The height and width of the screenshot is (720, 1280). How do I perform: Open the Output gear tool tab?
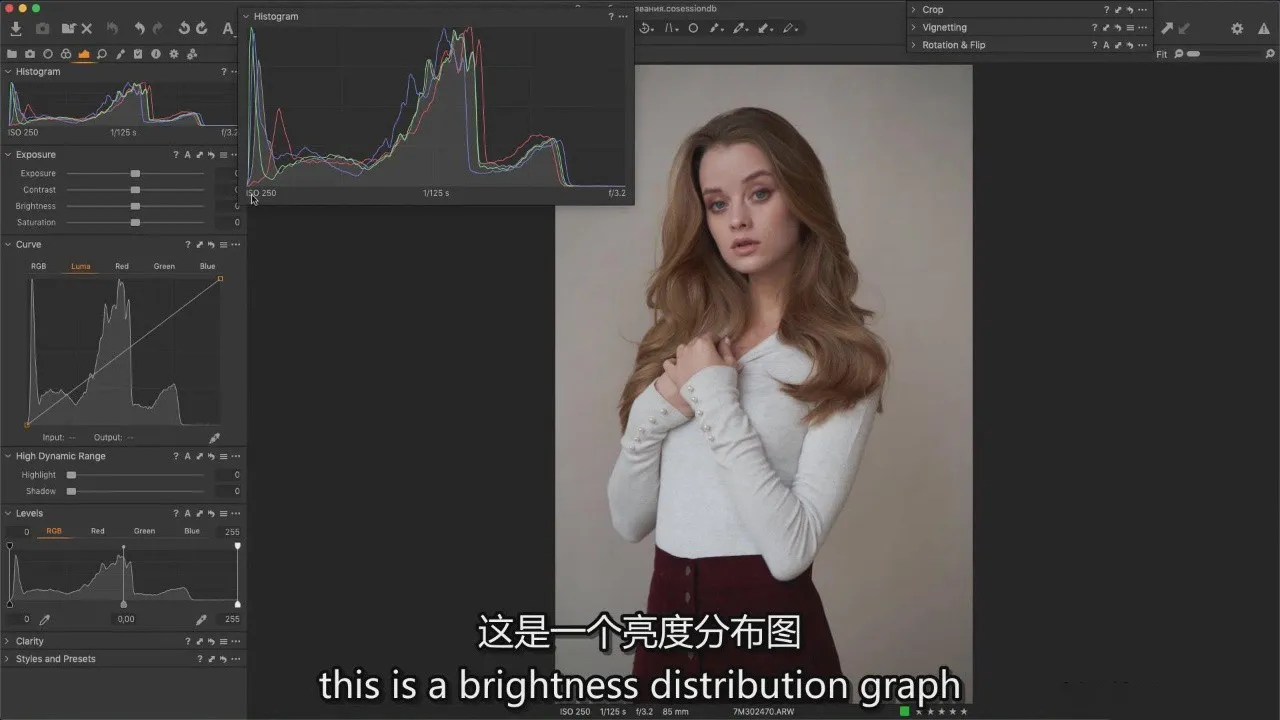click(x=174, y=54)
